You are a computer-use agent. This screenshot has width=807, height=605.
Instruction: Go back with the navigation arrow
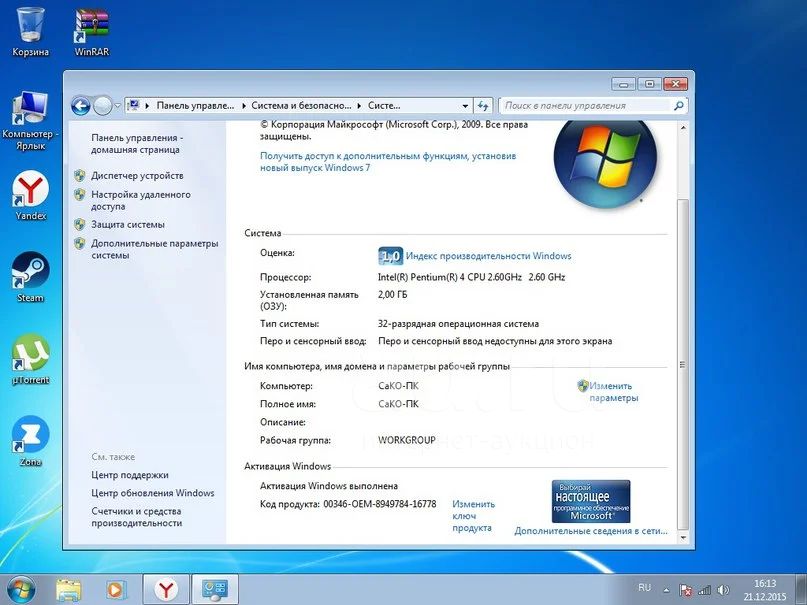[x=81, y=106]
